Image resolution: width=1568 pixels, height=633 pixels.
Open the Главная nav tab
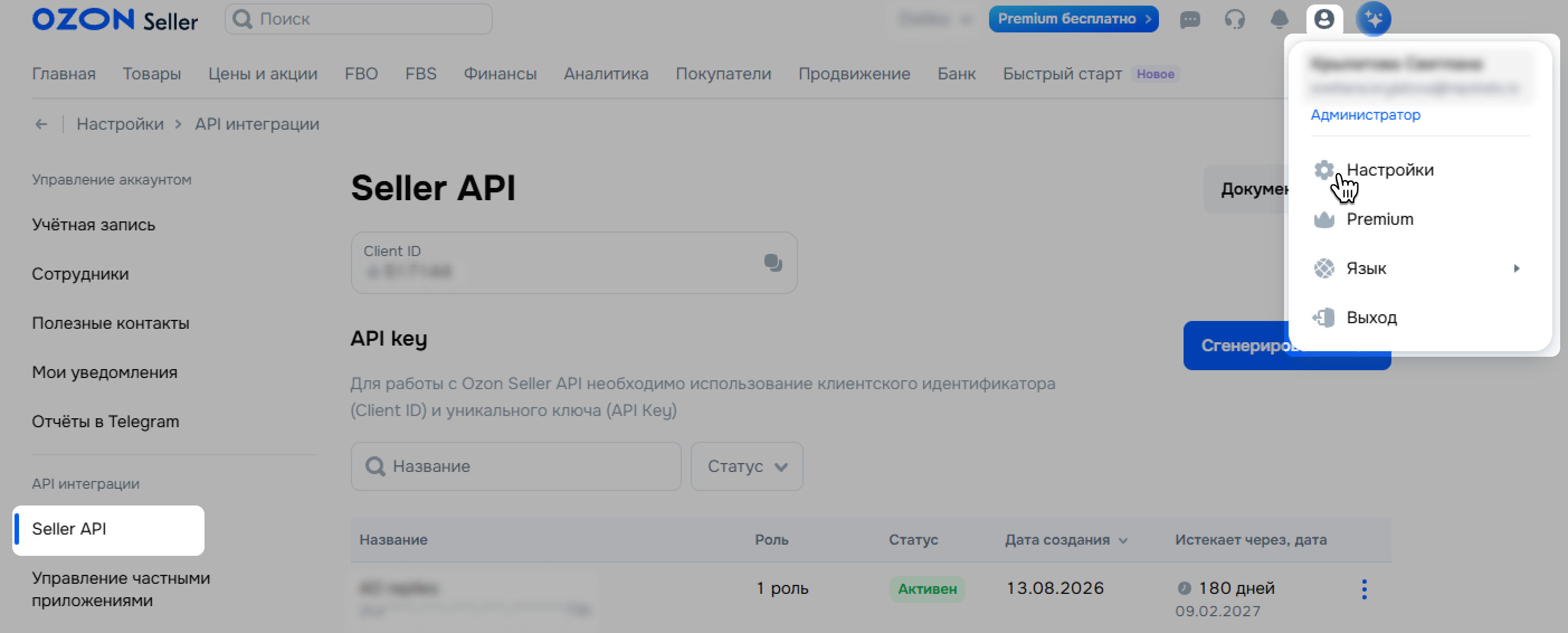click(64, 74)
